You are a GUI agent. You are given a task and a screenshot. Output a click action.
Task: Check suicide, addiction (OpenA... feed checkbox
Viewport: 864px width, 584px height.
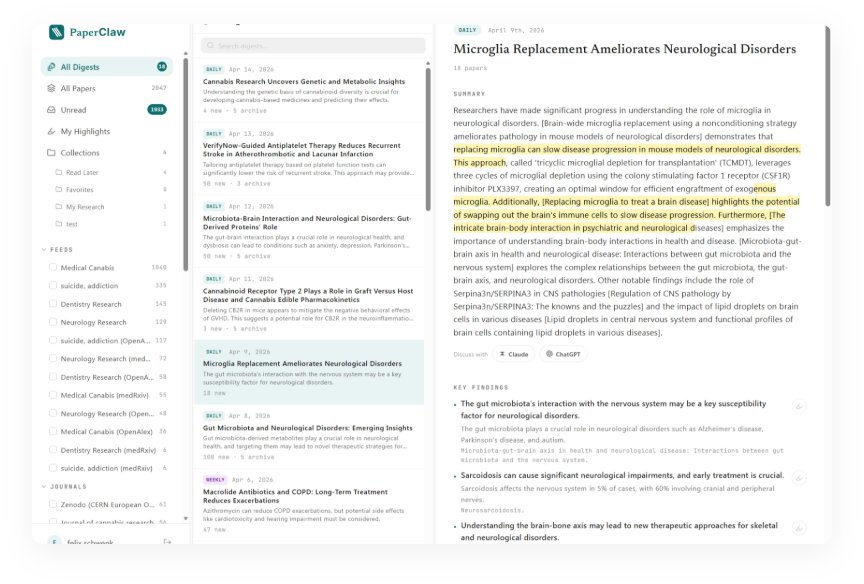(53, 340)
